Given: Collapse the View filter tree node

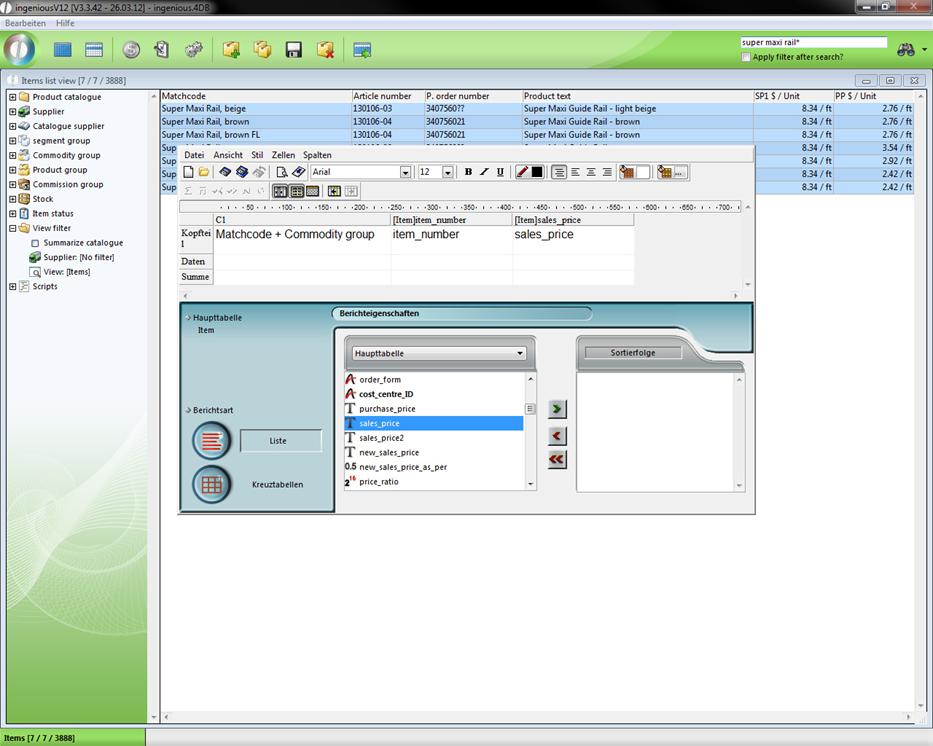Looking at the screenshot, I should pos(12,228).
